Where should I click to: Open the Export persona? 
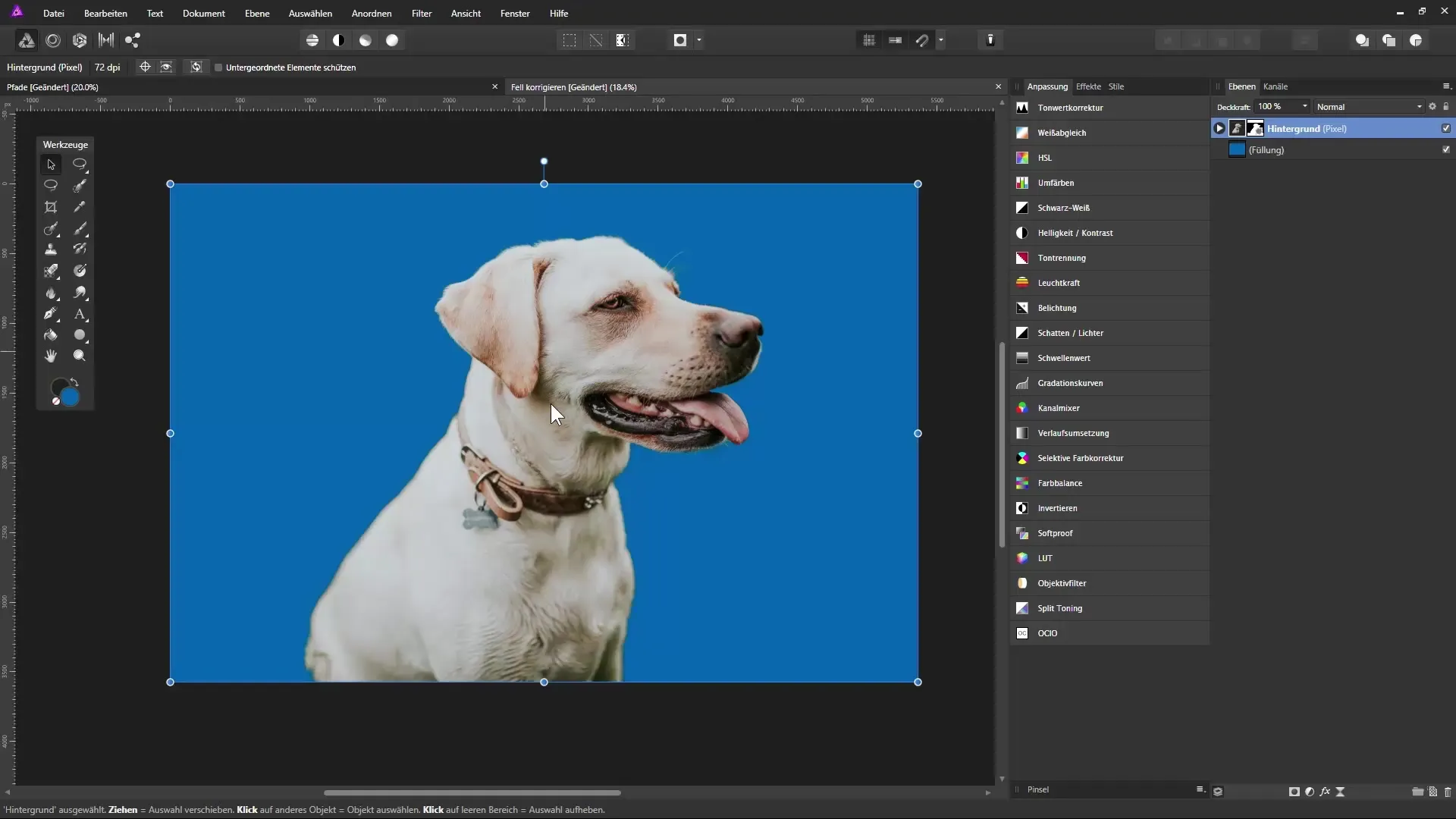[133, 40]
